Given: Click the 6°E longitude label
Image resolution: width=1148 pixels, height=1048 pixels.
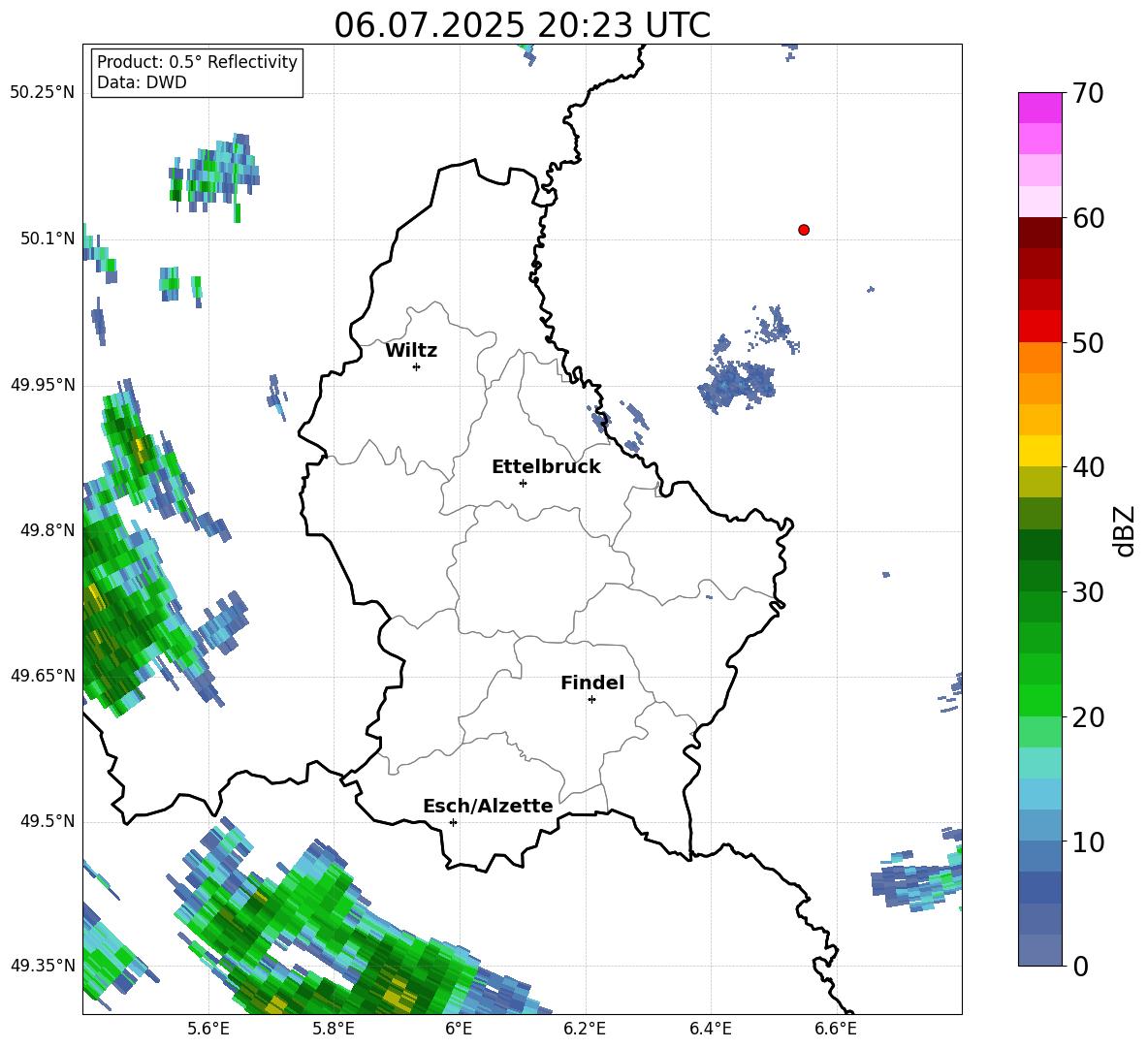Looking at the screenshot, I should pos(459,1029).
